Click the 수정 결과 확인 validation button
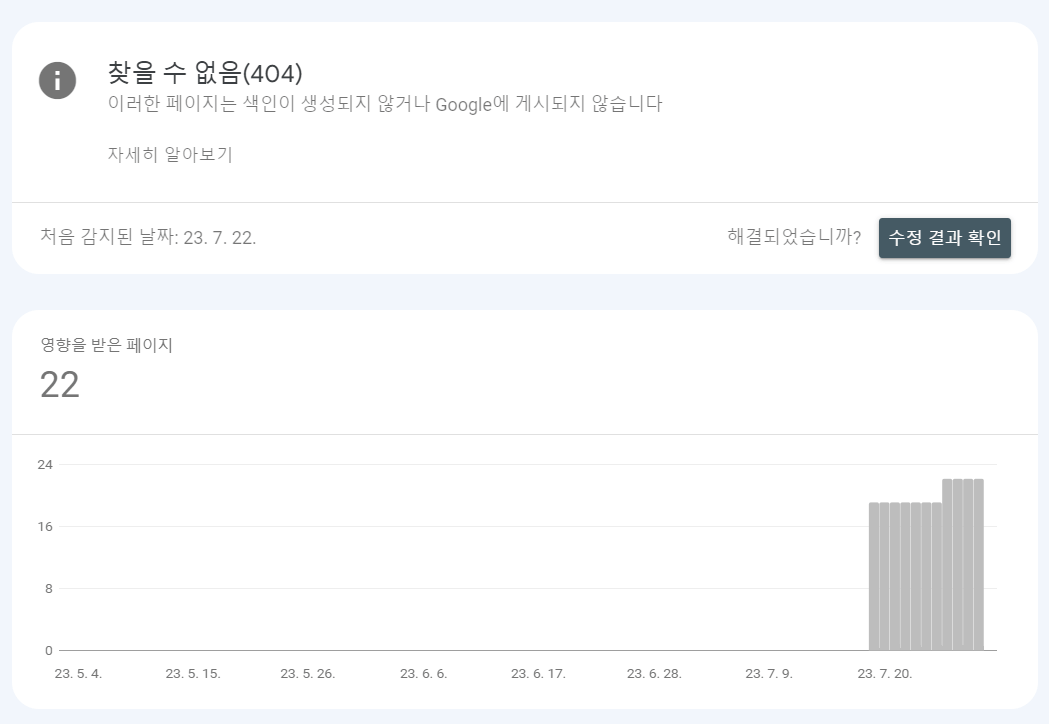 pyautogui.click(x=944, y=238)
